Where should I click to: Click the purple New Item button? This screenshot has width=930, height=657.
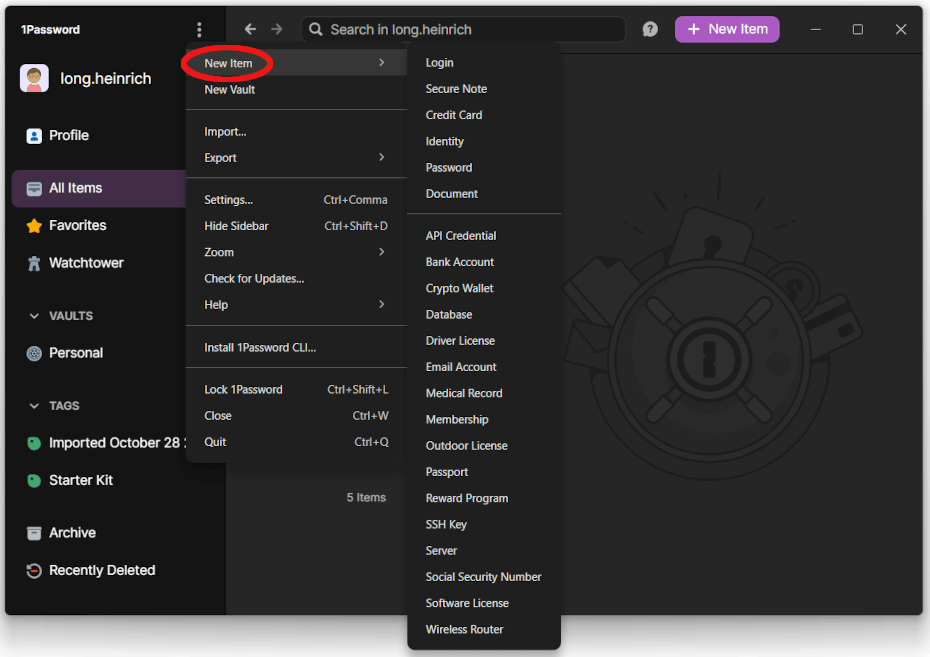click(727, 29)
